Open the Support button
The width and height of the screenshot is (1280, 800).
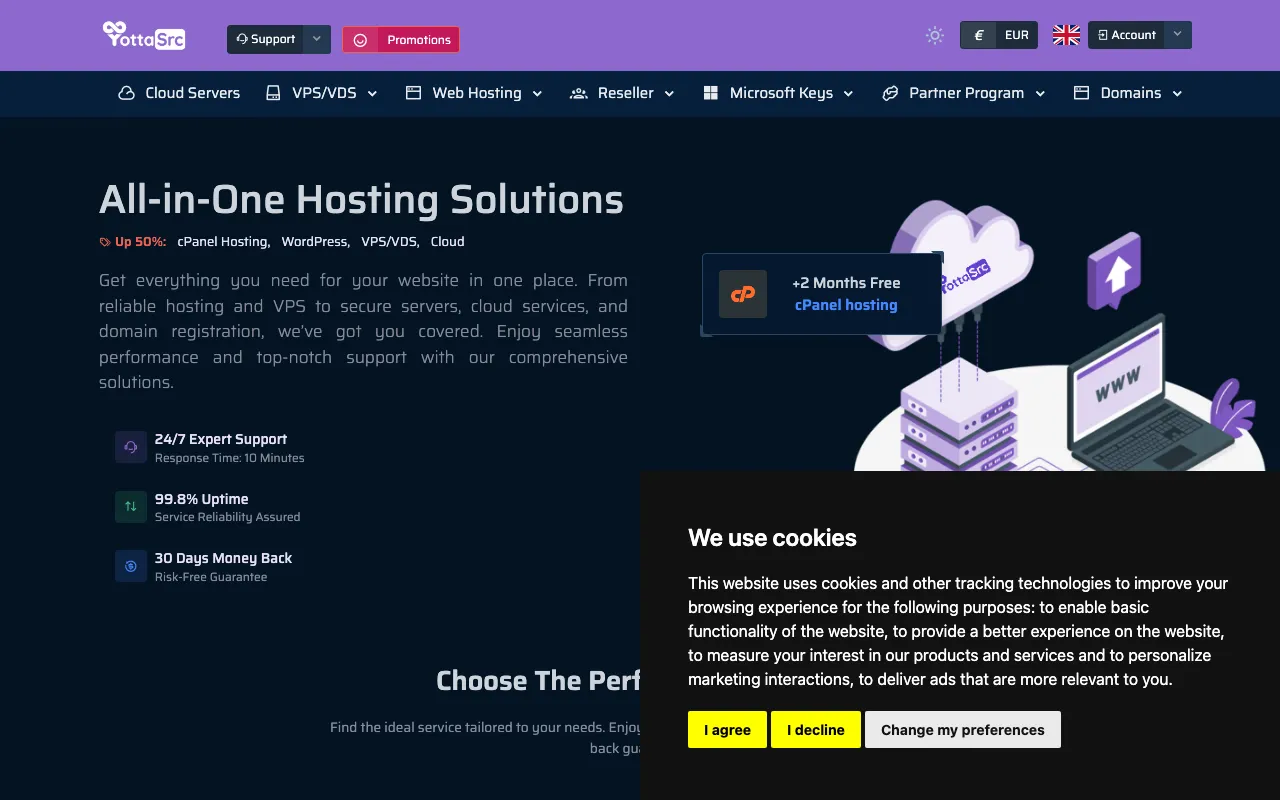click(265, 40)
